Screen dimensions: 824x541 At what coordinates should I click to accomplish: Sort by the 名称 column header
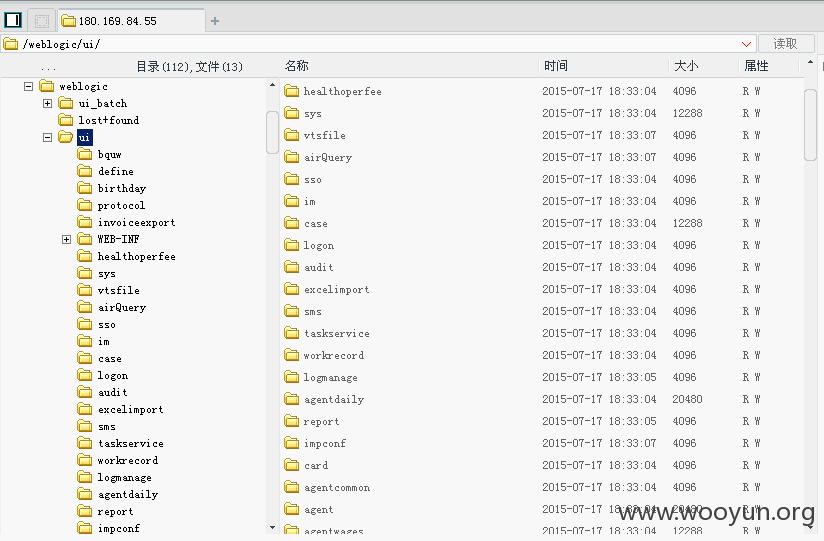point(296,66)
